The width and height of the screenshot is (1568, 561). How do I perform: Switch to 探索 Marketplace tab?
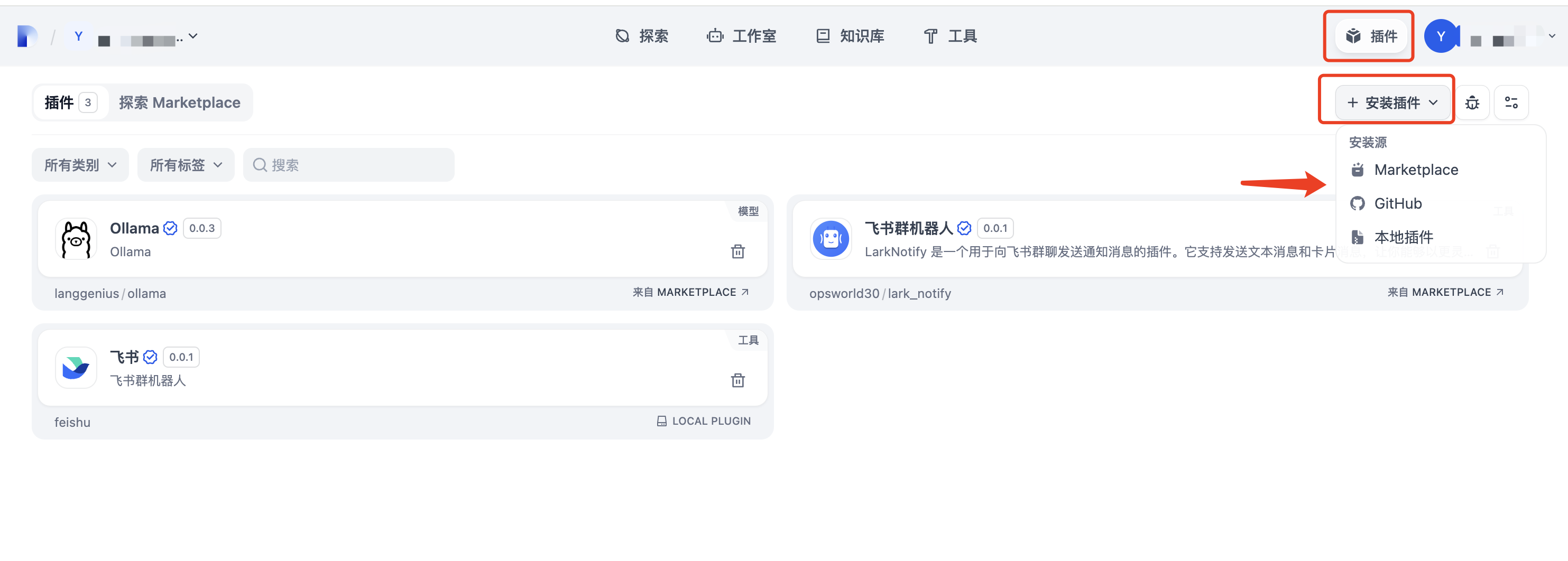(x=180, y=102)
